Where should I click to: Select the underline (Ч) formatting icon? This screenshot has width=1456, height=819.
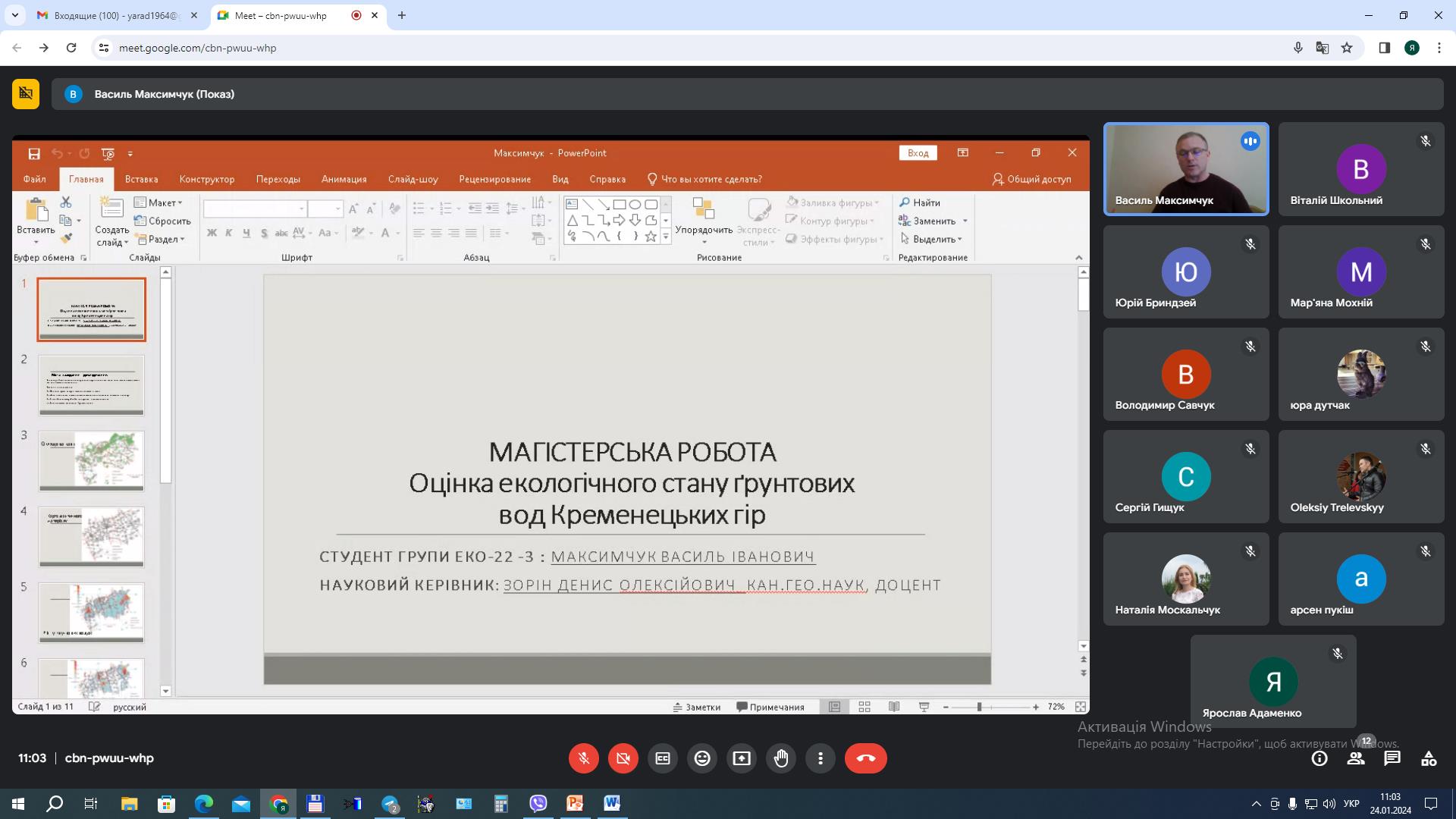coord(246,233)
